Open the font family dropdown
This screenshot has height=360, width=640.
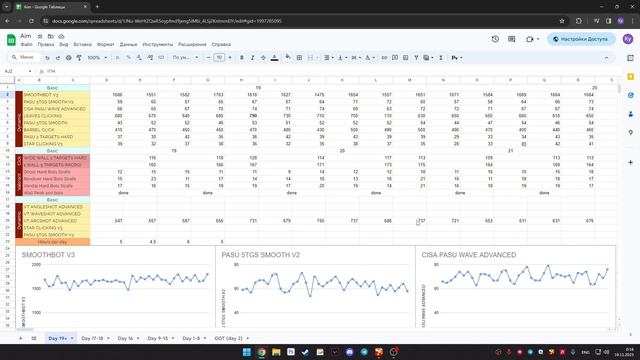(x=185, y=58)
